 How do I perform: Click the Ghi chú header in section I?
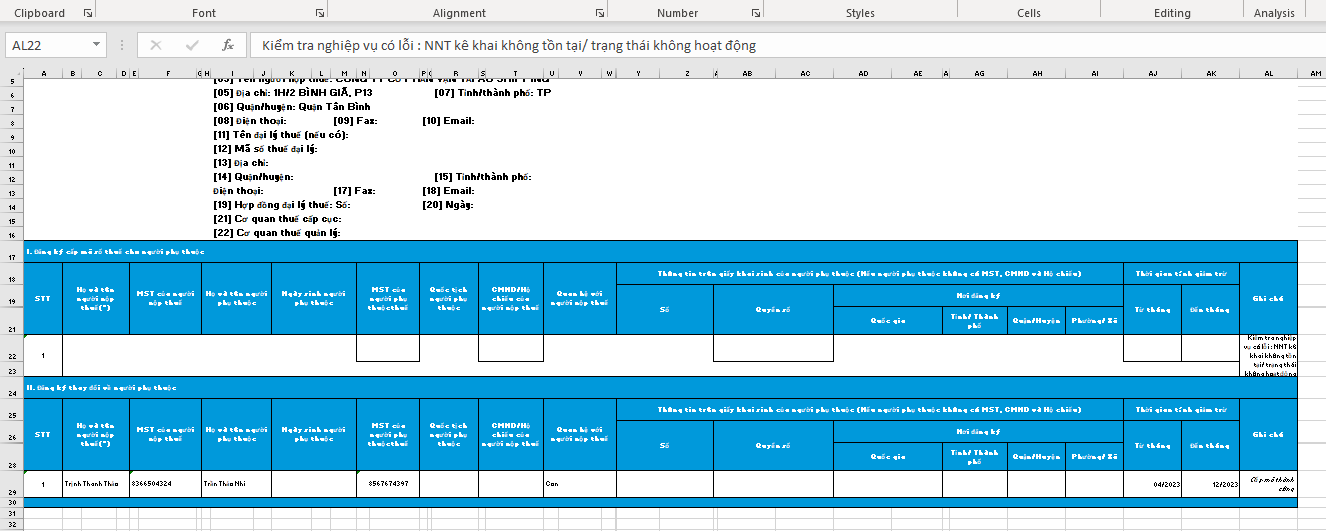pyautogui.click(x=1268, y=298)
